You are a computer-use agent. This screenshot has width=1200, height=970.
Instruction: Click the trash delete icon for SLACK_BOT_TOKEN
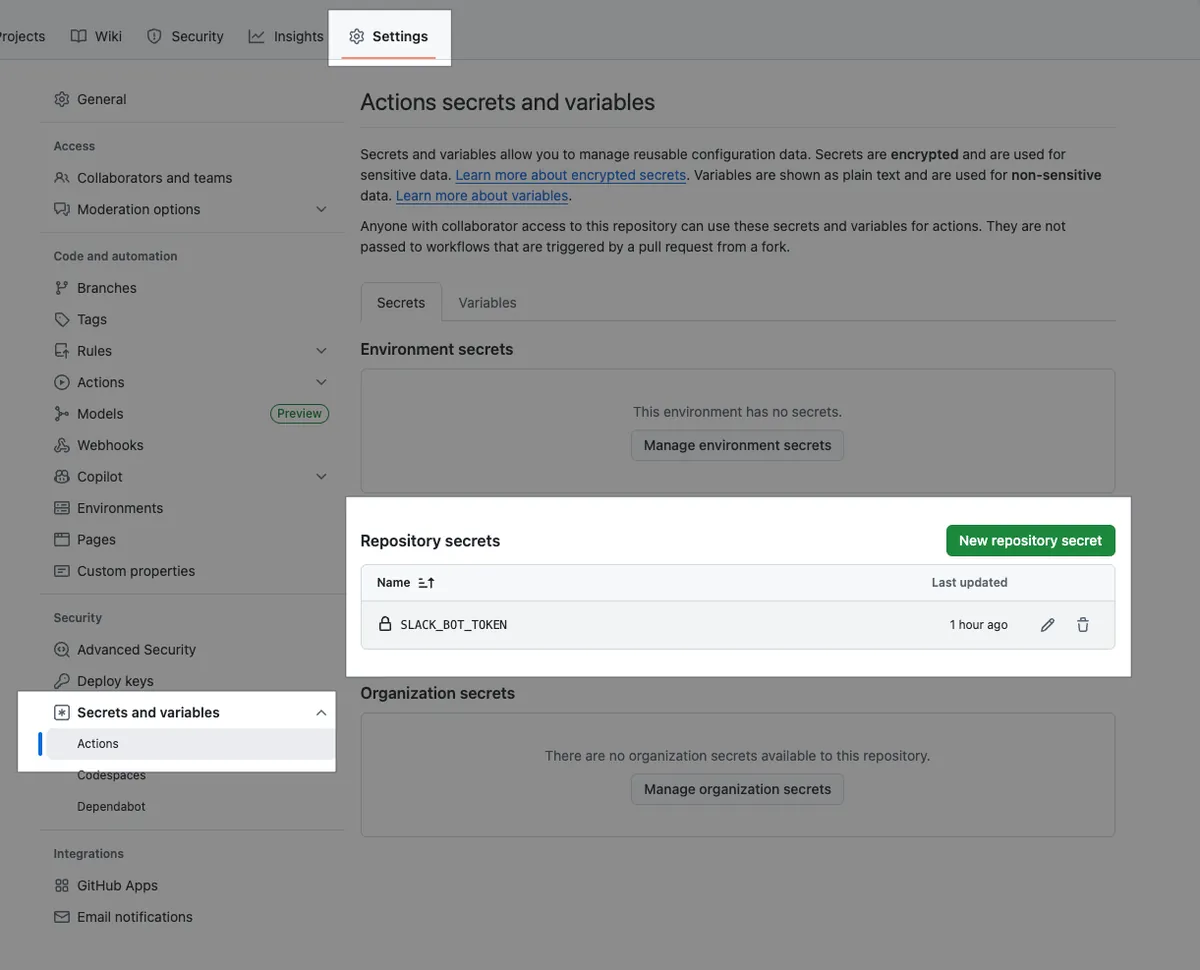(1083, 625)
